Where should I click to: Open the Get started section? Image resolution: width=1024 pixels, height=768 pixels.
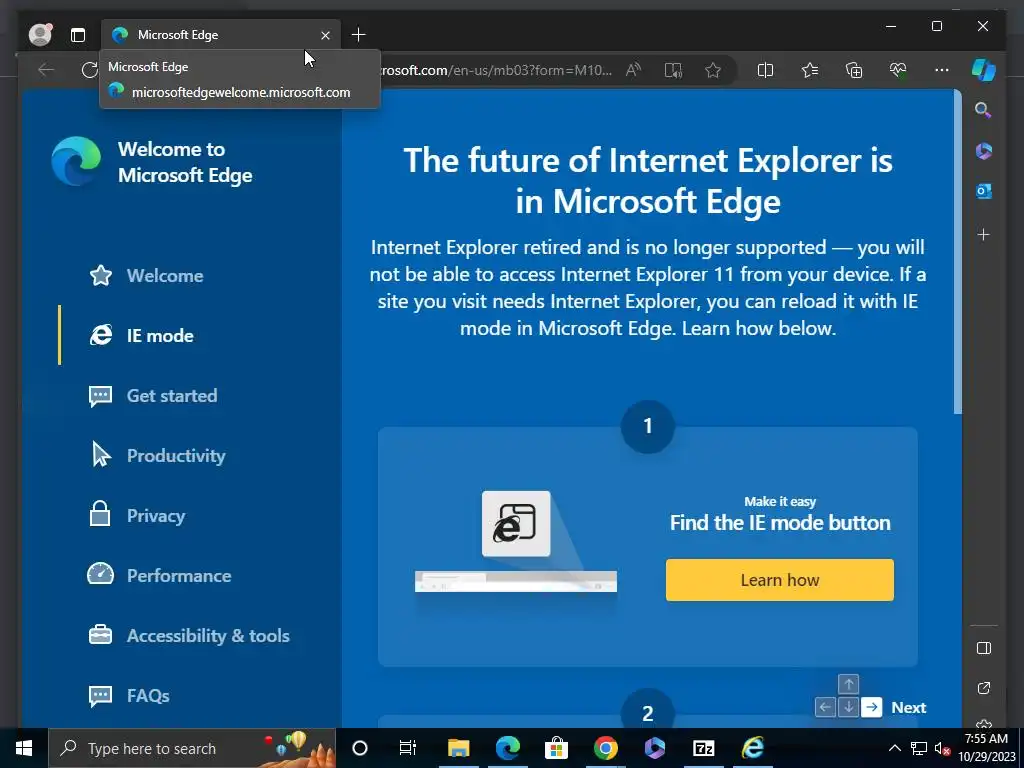[x=153, y=396]
